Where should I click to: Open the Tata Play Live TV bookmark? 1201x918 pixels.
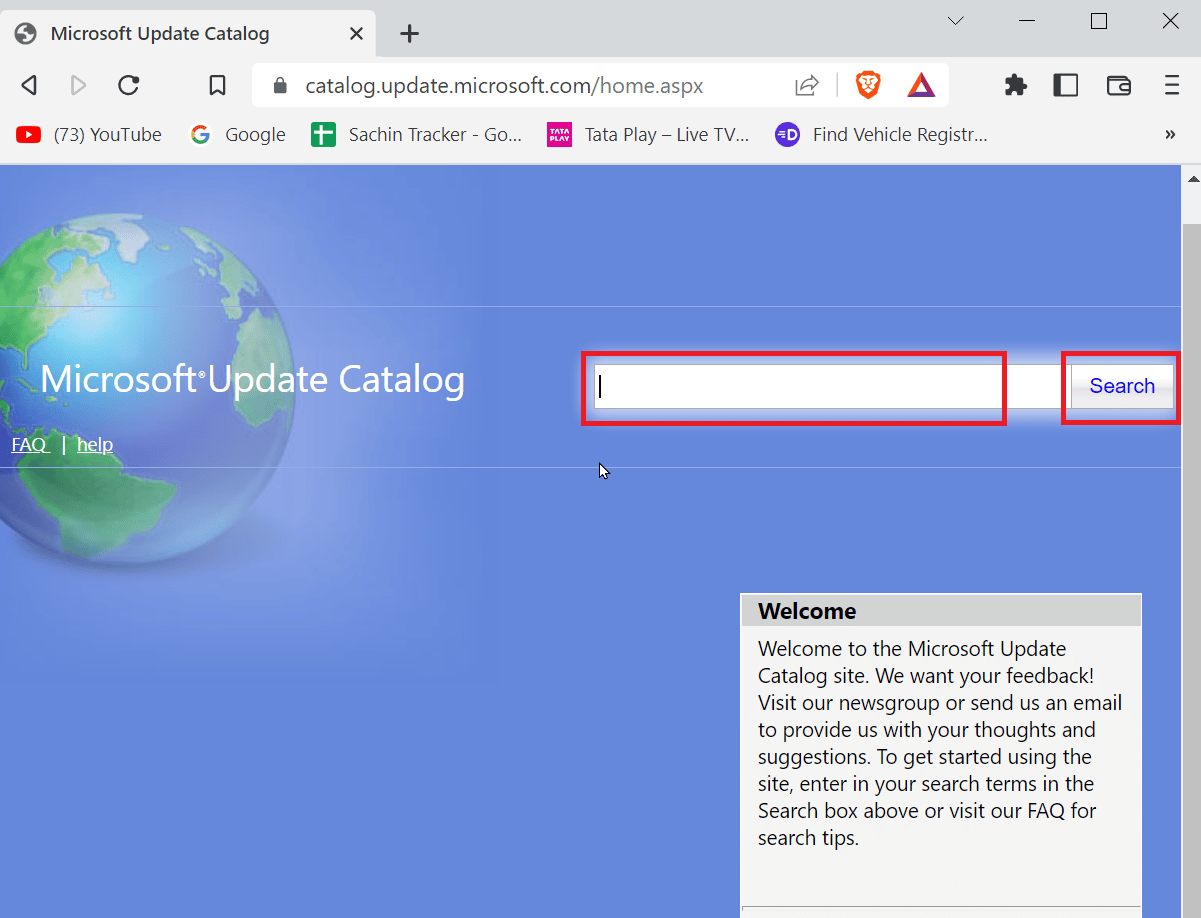pos(648,135)
